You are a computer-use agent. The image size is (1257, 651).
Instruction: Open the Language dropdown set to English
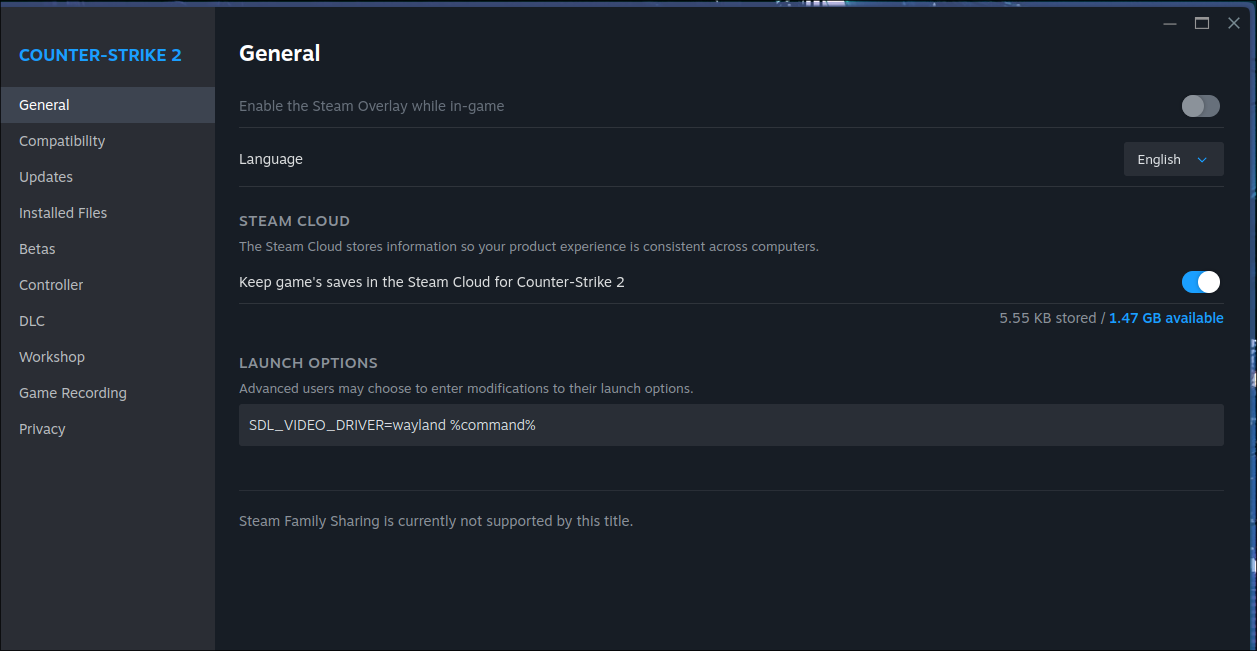tap(1174, 159)
